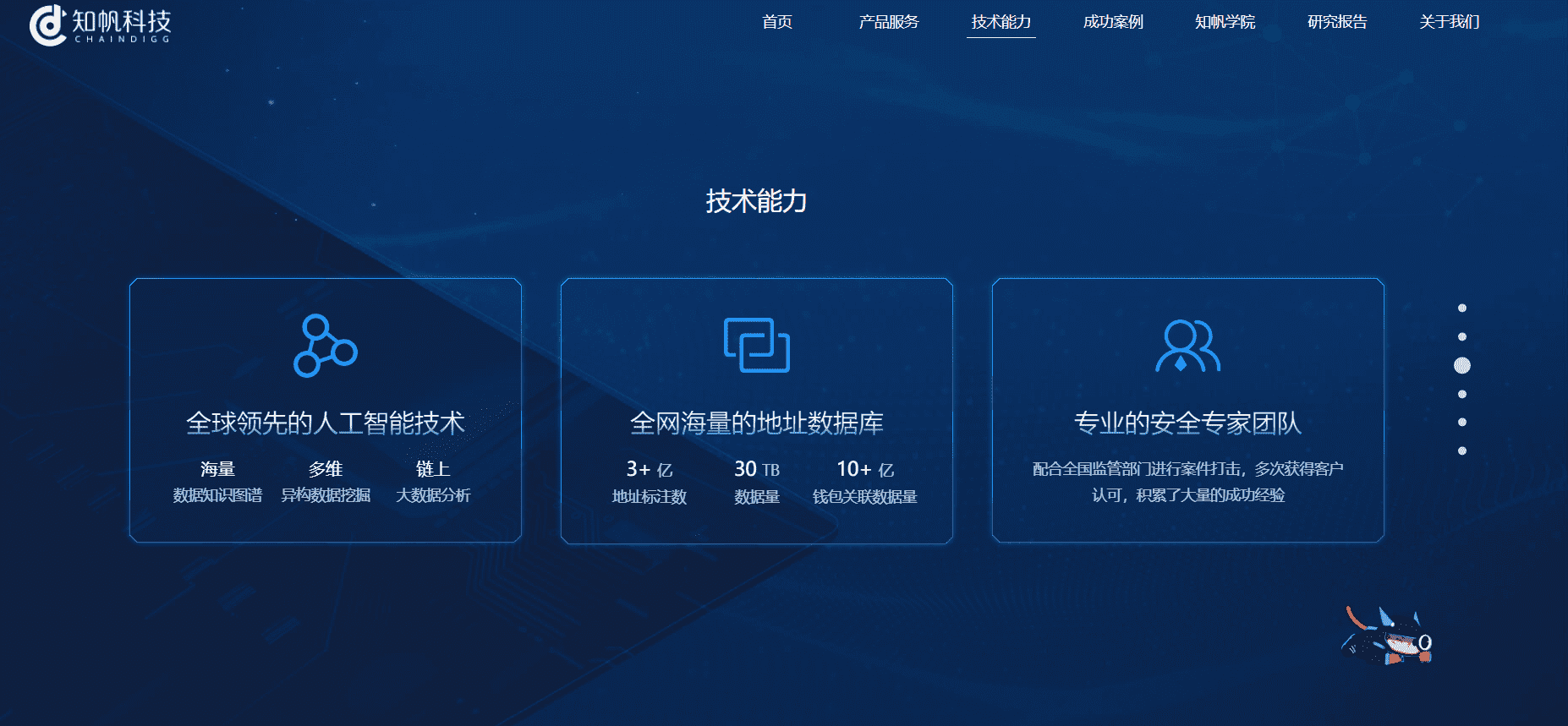
Task: Click the cartoon mascot assistant icon
Action: 1387,636
